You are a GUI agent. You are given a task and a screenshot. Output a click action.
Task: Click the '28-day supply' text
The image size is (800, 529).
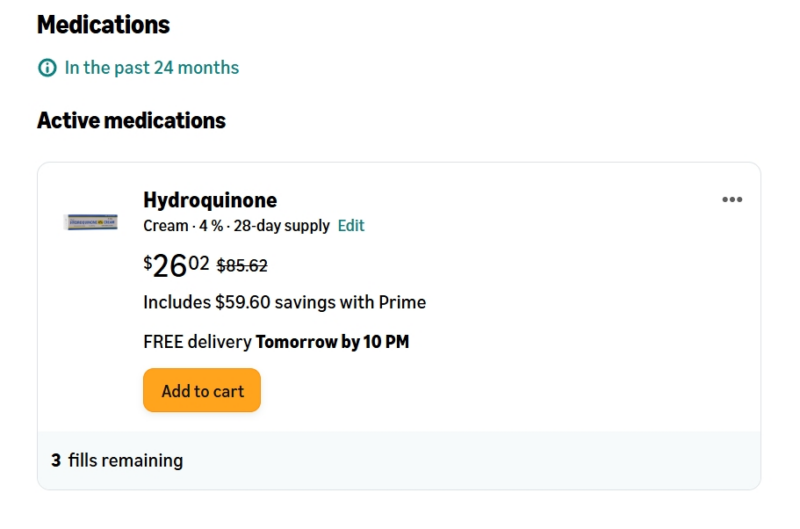(281, 226)
